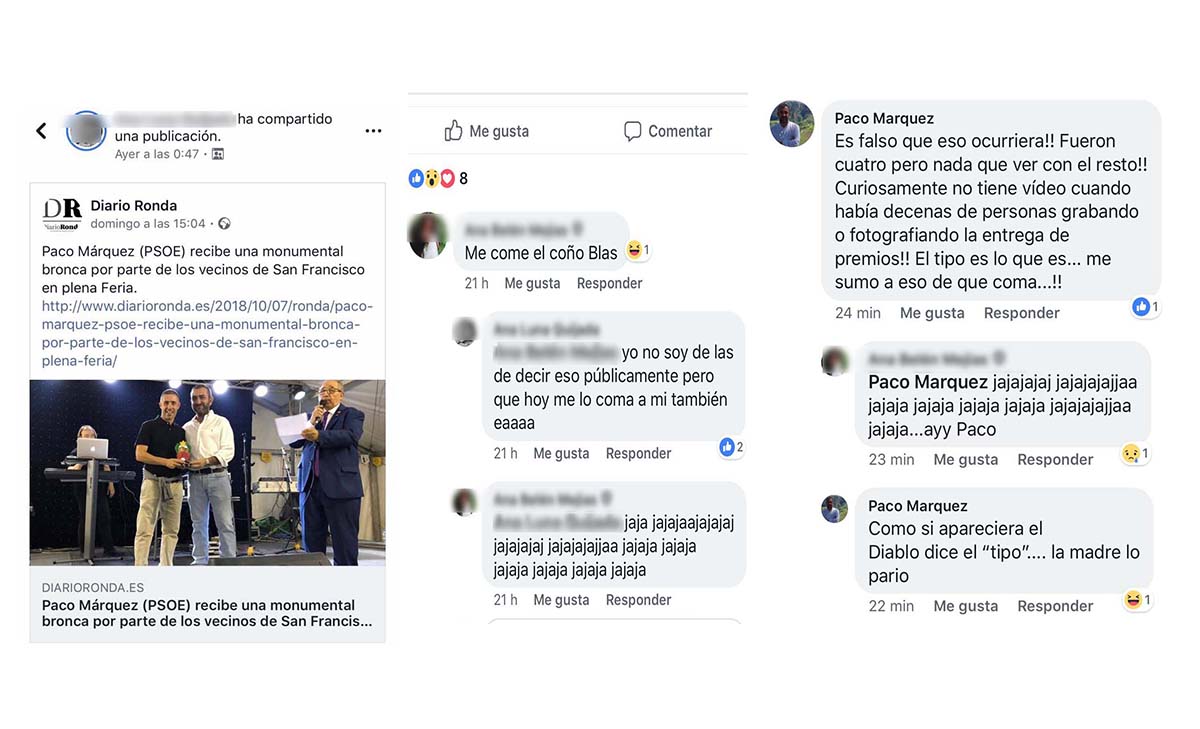View the reaction emojis summary with 8
This screenshot has height=729, width=1200.
click(438, 179)
